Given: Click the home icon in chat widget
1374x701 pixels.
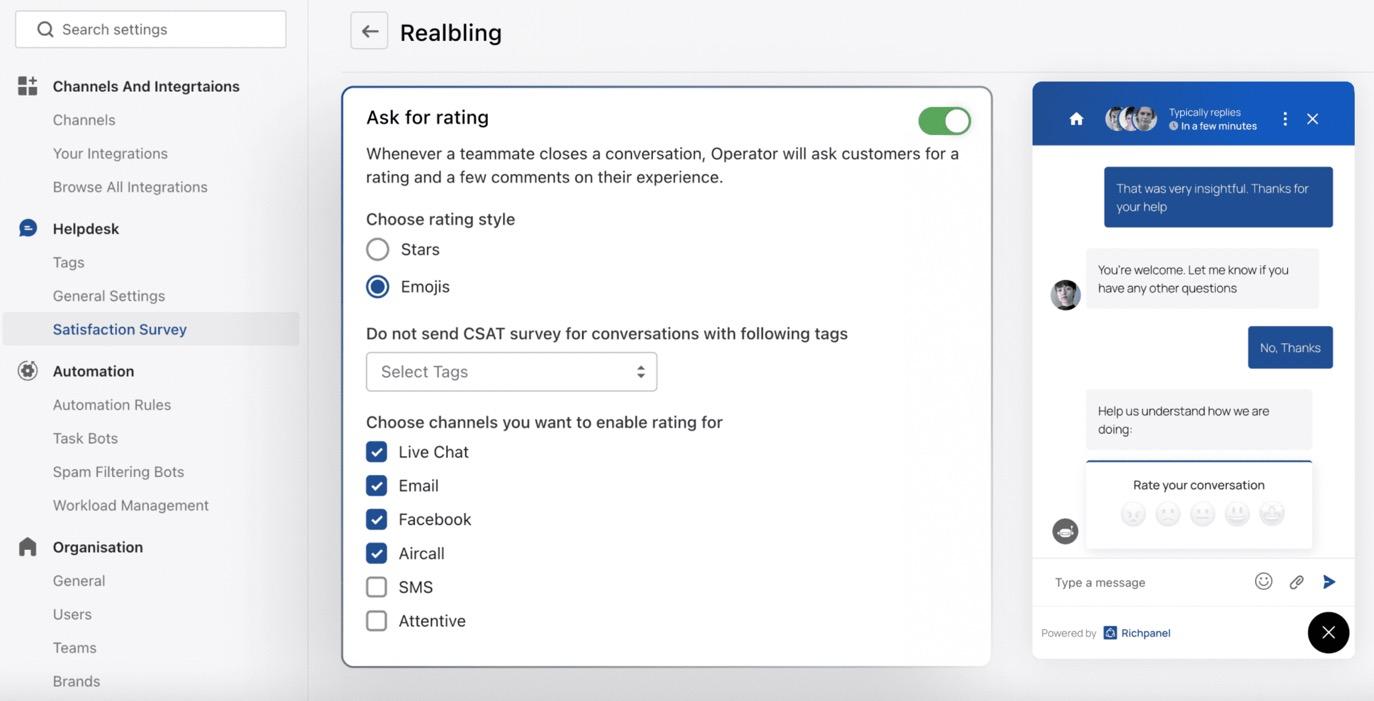Looking at the screenshot, I should [x=1076, y=119].
